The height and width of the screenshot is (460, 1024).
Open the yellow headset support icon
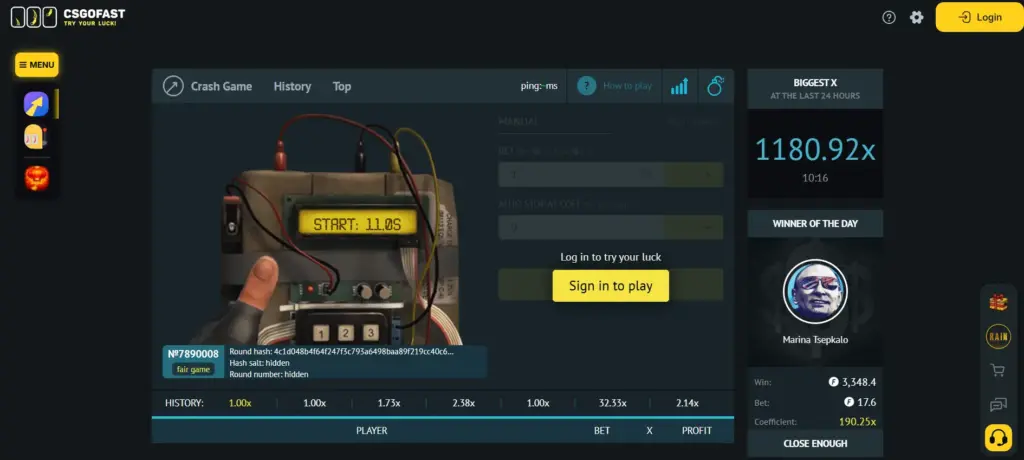[998, 438]
